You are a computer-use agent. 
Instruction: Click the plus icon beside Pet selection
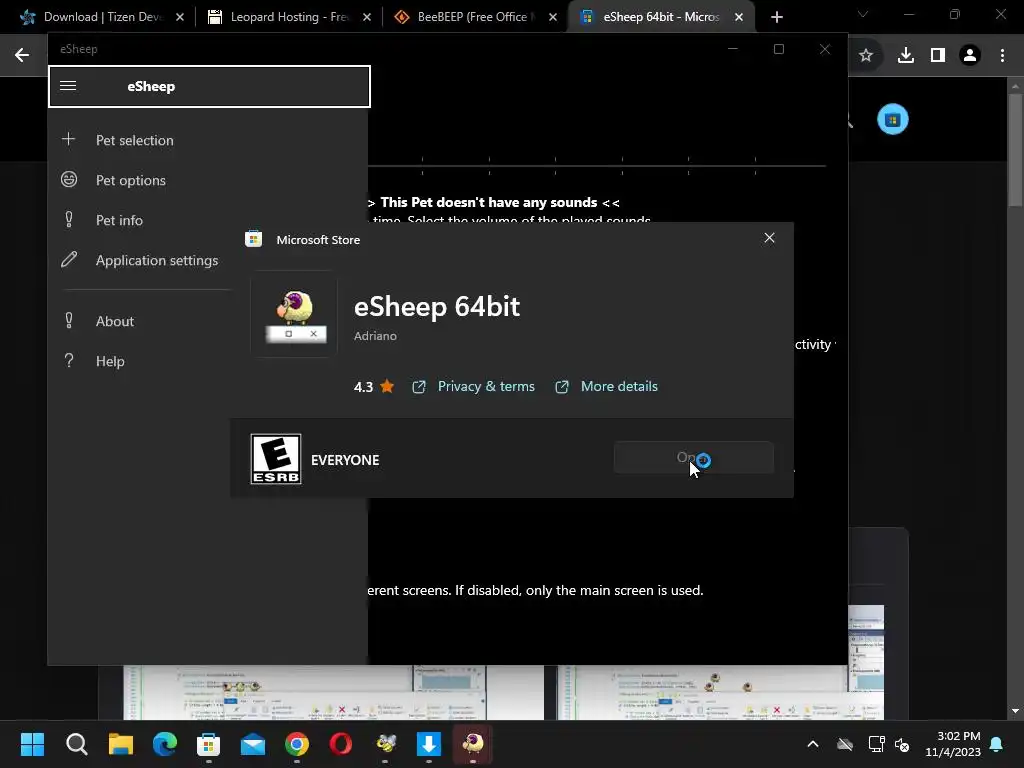click(x=69, y=139)
